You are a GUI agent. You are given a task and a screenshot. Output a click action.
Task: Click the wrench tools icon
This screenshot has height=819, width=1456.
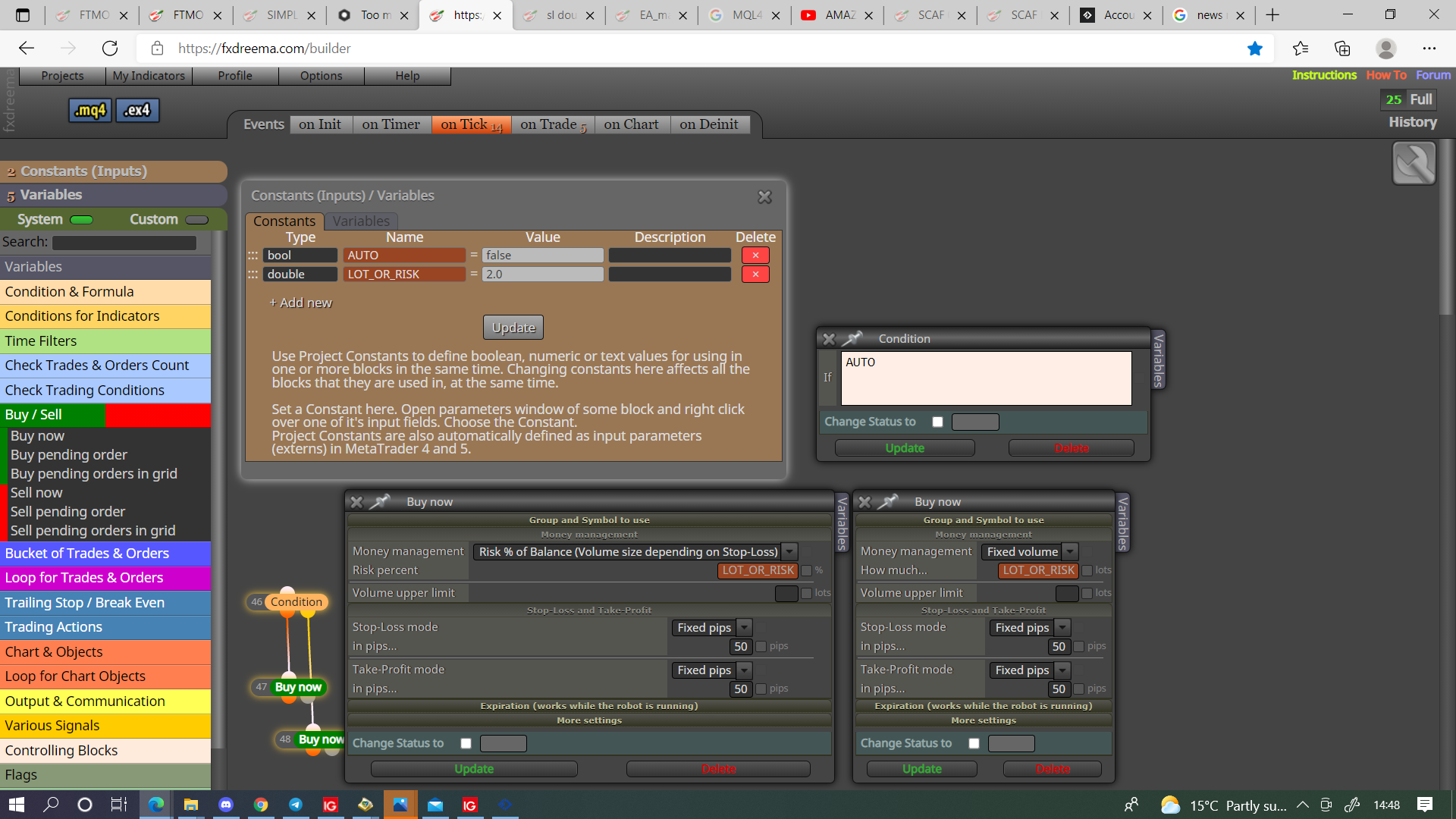point(1414,163)
